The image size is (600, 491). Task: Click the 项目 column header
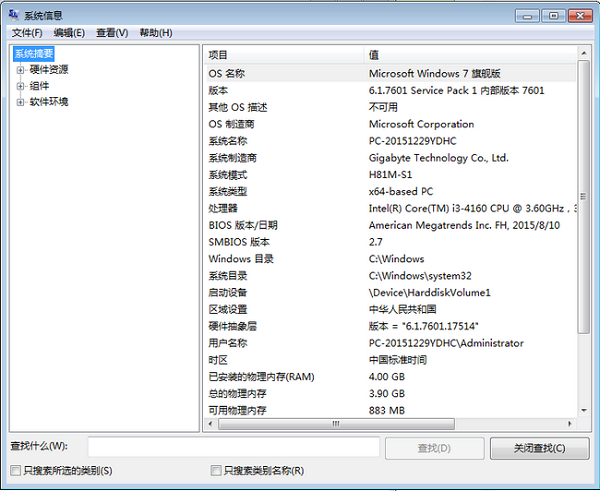coord(283,55)
